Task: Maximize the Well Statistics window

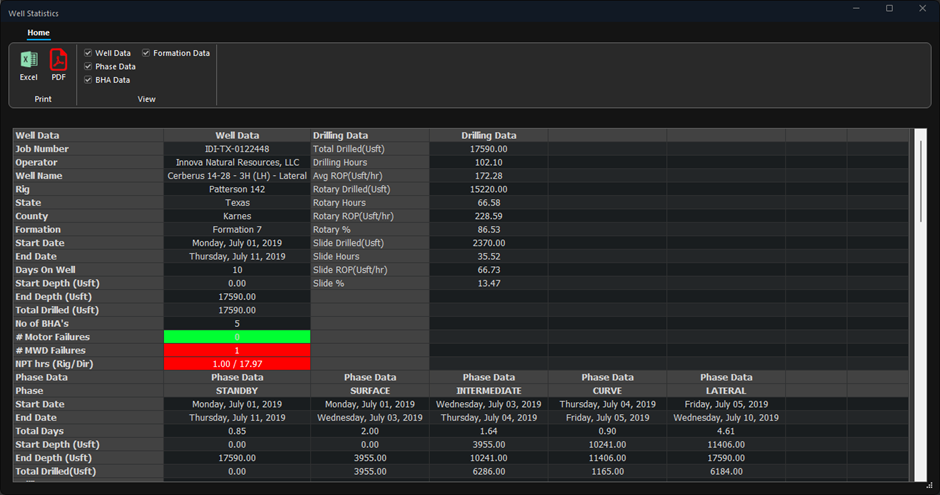Action: 889,9
